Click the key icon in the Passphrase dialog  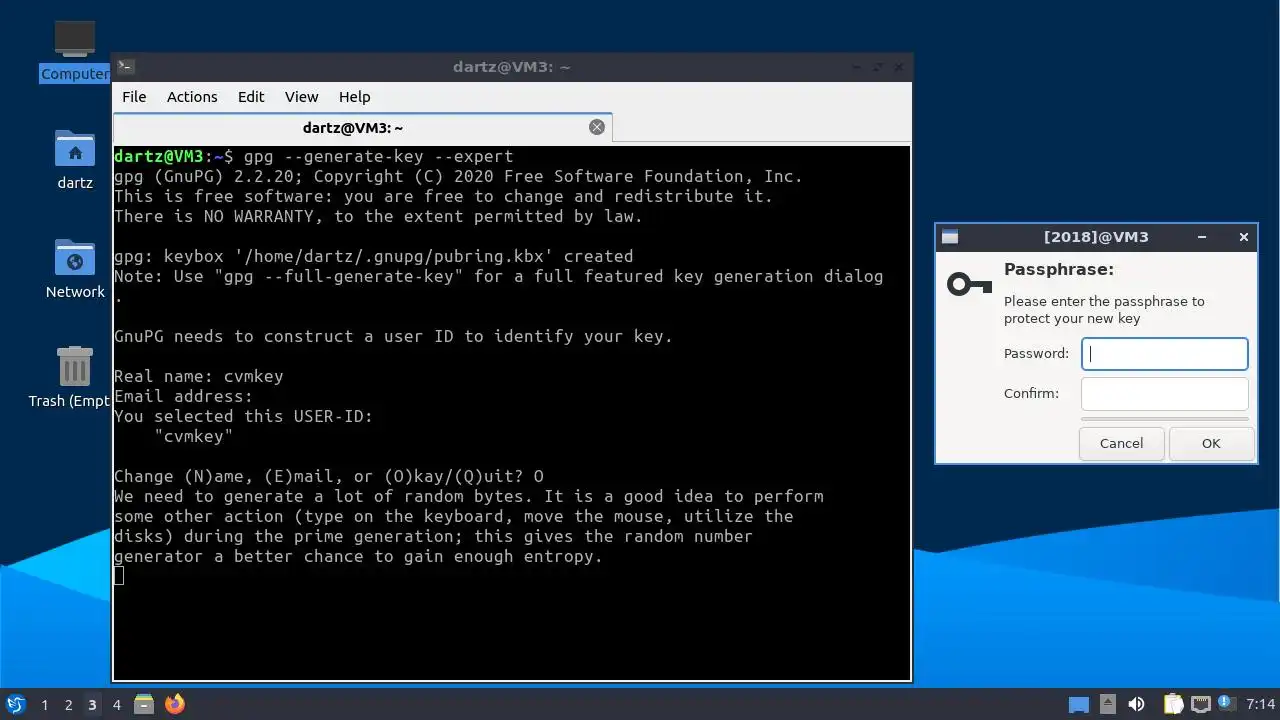coord(969,285)
